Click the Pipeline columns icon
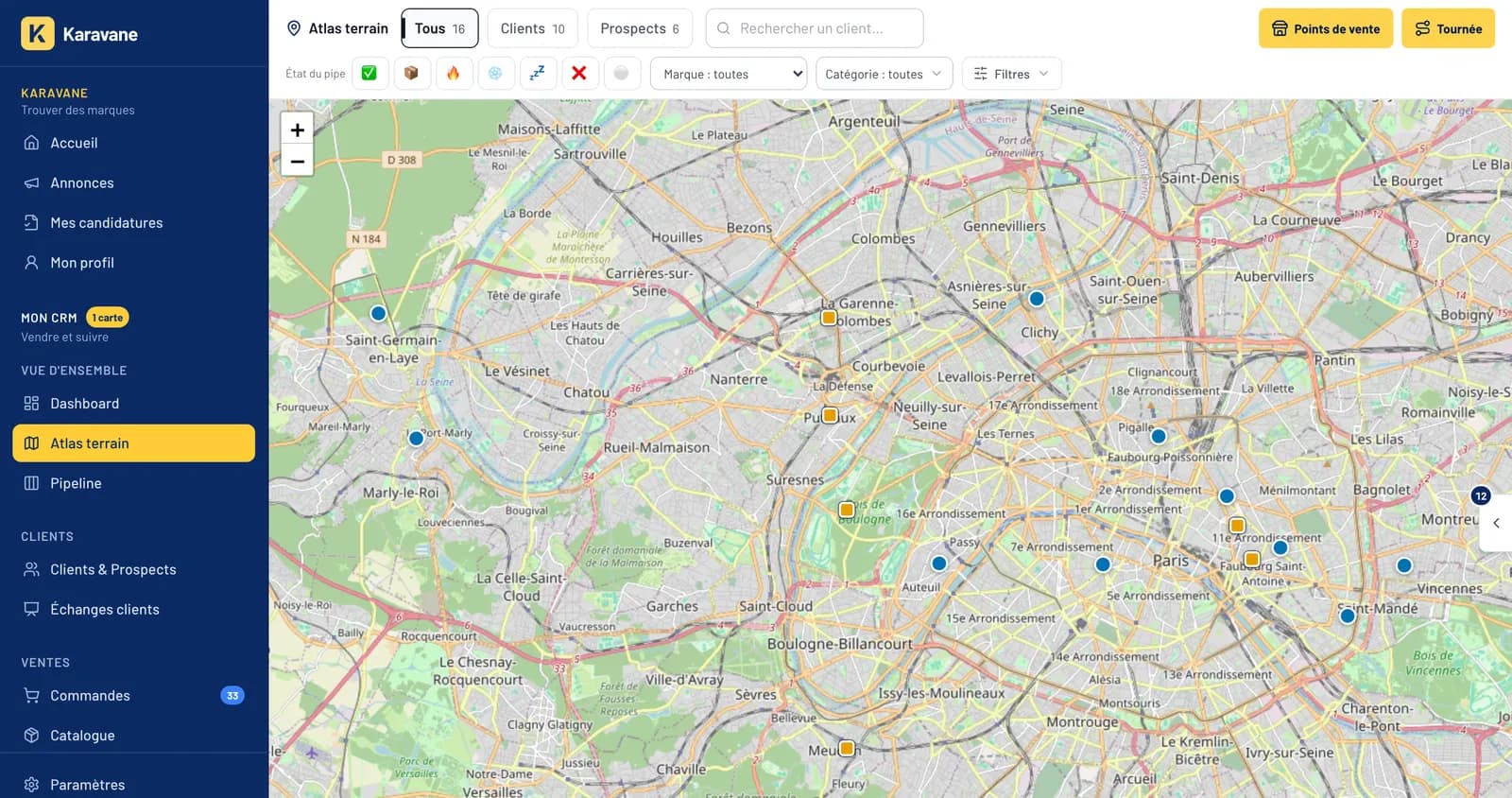 (x=31, y=482)
